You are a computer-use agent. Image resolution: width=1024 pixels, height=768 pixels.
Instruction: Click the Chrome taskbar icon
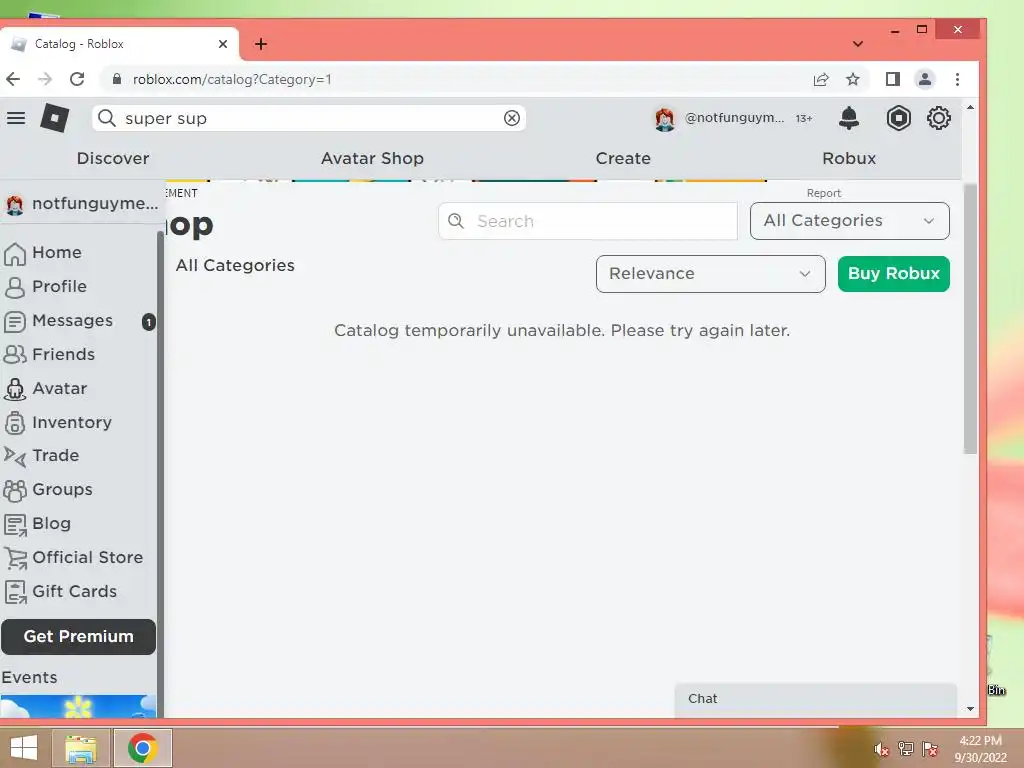tap(143, 748)
